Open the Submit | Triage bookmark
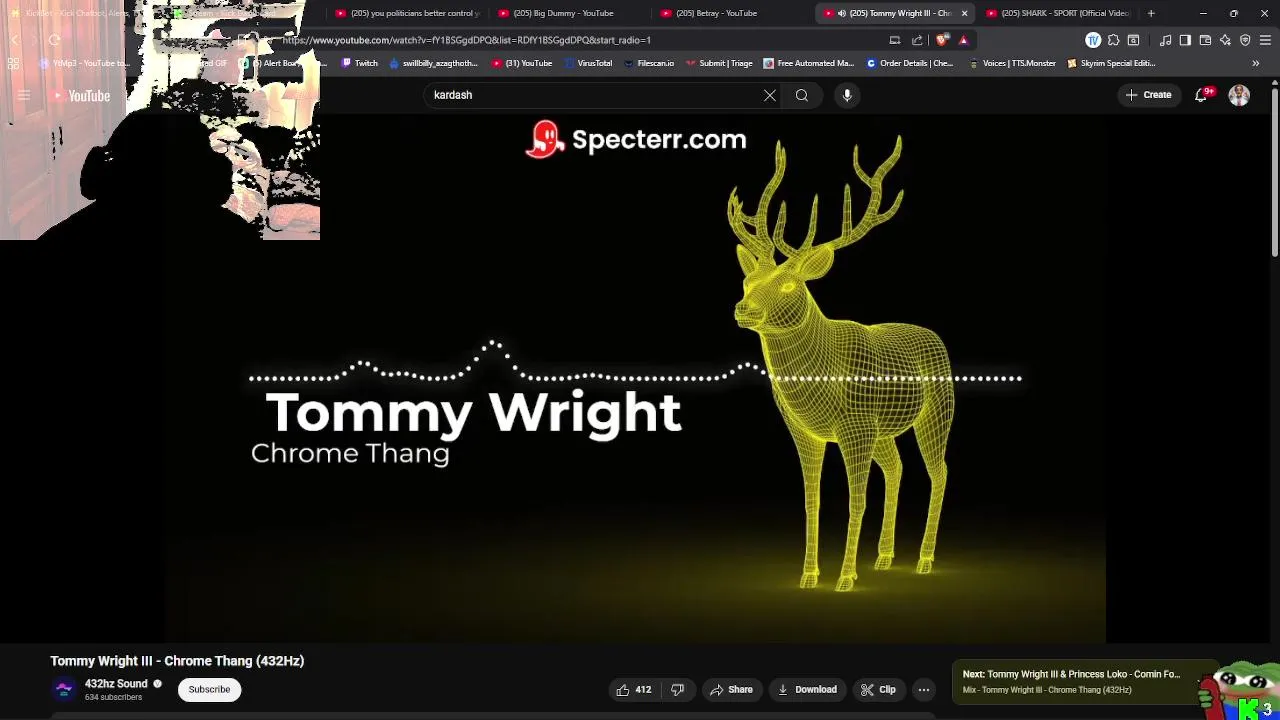The width and height of the screenshot is (1280, 720). point(719,63)
